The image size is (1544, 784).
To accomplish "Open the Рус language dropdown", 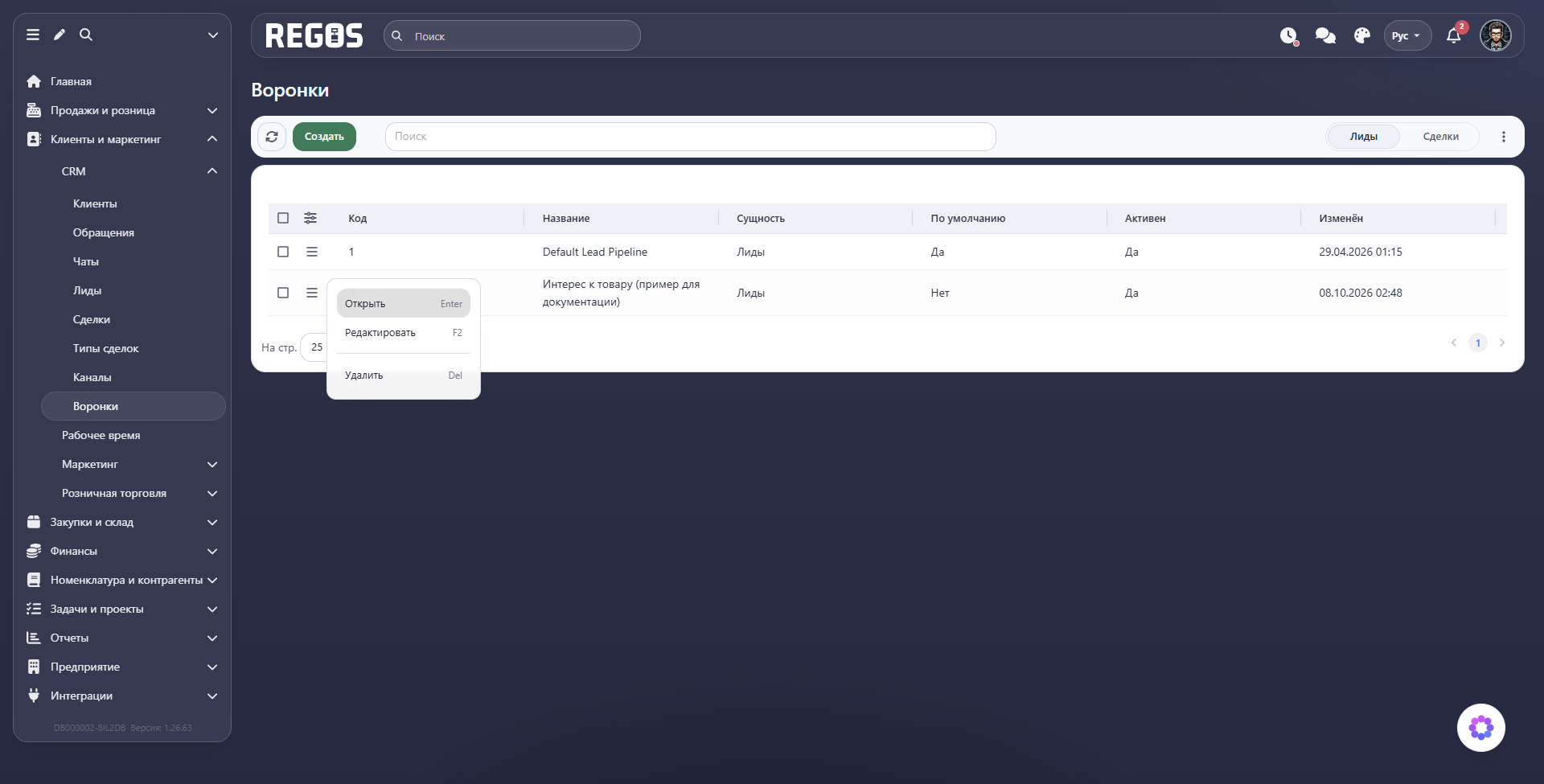I will click(1407, 35).
